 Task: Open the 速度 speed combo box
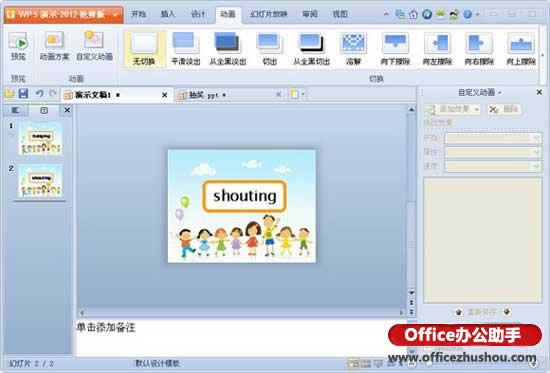pyautogui.click(x=493, y=166)
